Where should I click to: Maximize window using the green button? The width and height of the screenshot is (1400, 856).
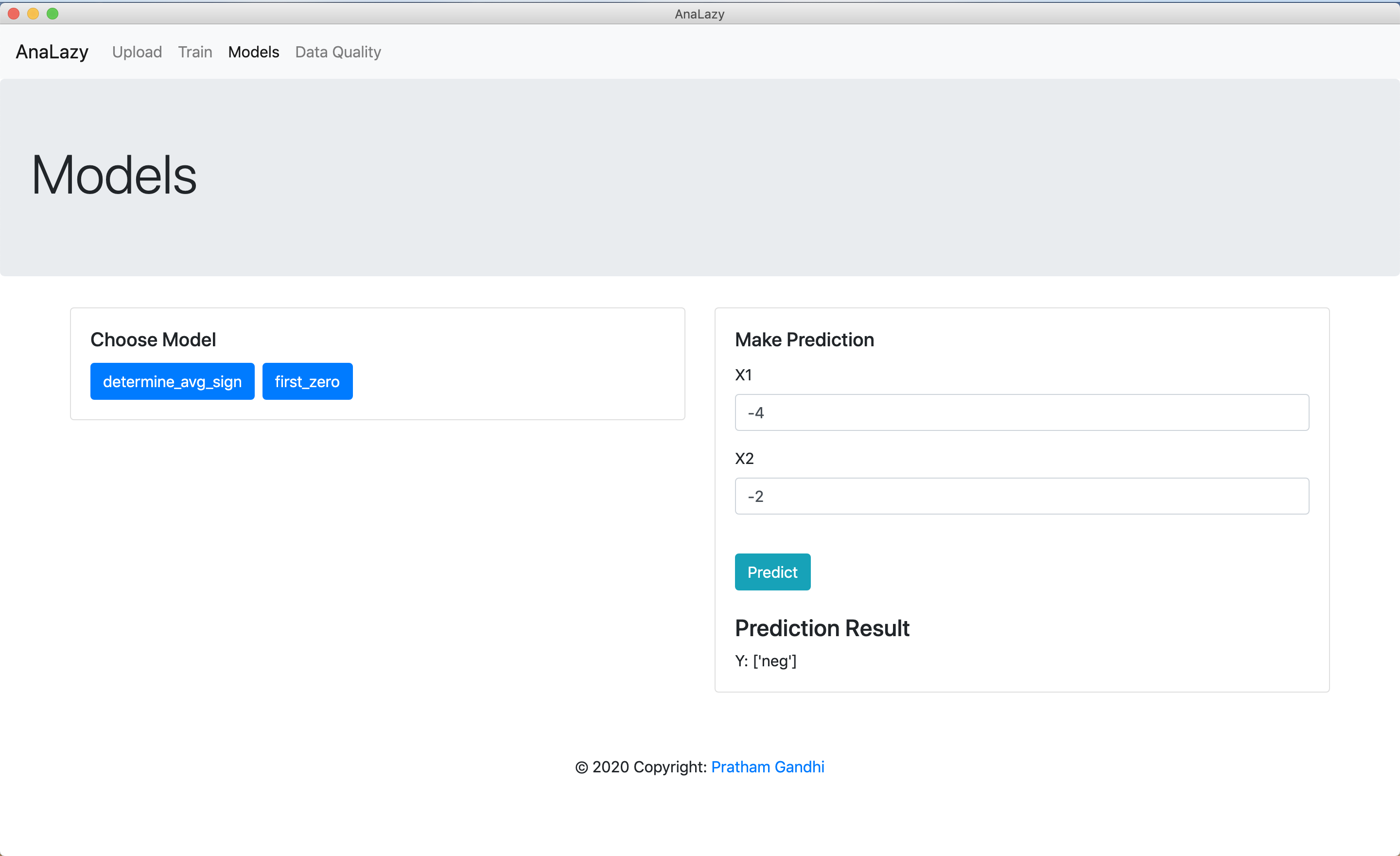52,14
